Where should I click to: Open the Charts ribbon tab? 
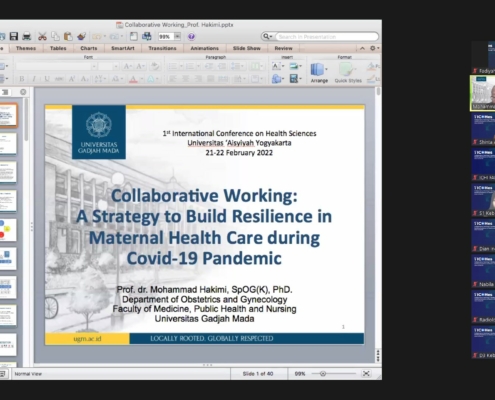88,48
